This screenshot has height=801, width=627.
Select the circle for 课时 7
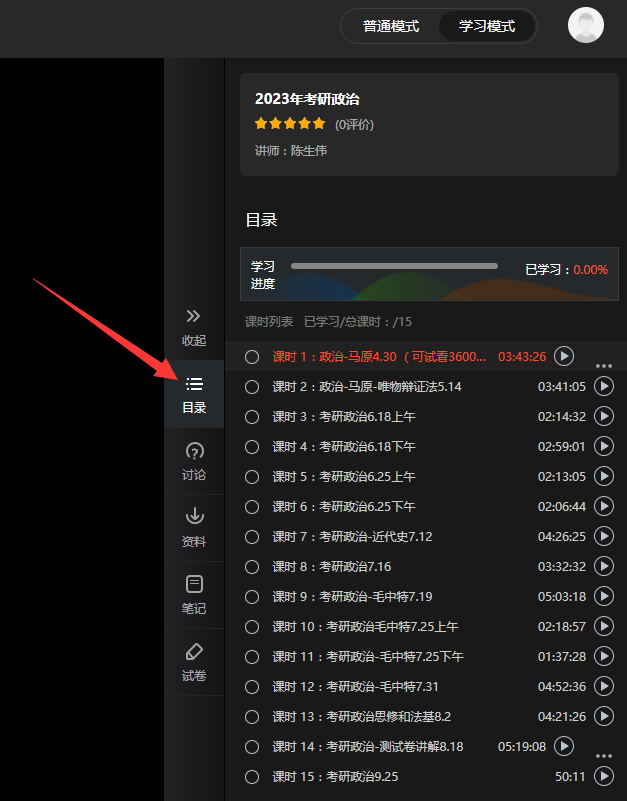click(x=252, y=537)
